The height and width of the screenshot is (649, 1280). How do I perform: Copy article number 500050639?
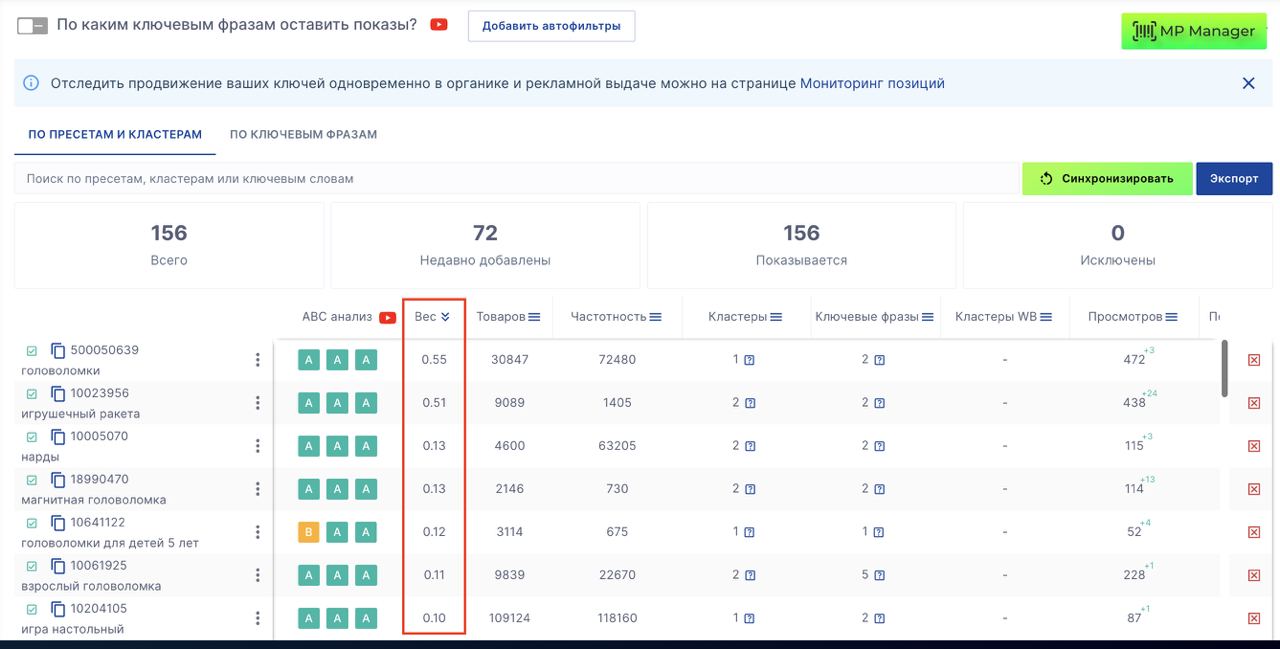click(x=58, y=351)
